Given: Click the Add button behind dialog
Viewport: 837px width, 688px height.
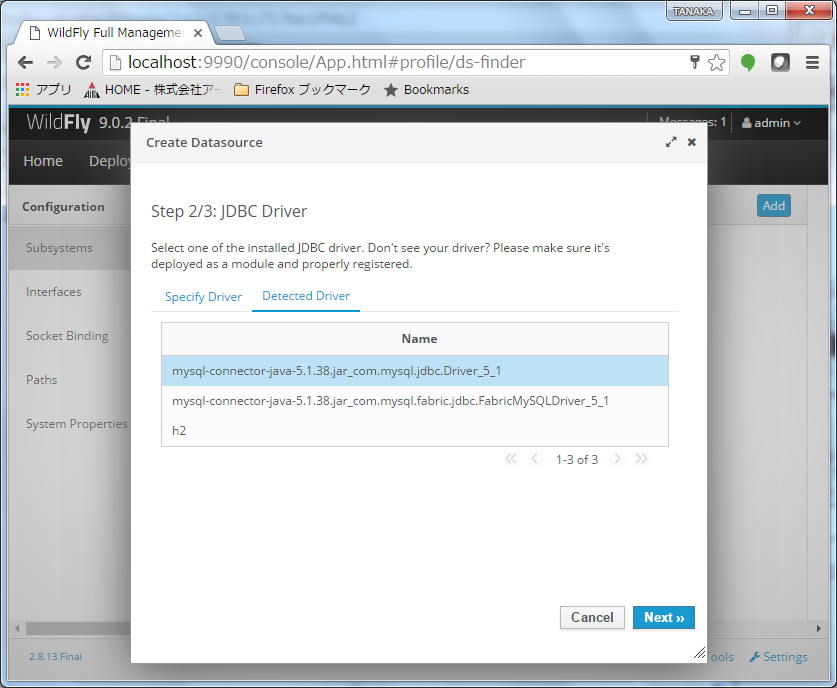Looking at the screenshot, I should pos(773,206).
